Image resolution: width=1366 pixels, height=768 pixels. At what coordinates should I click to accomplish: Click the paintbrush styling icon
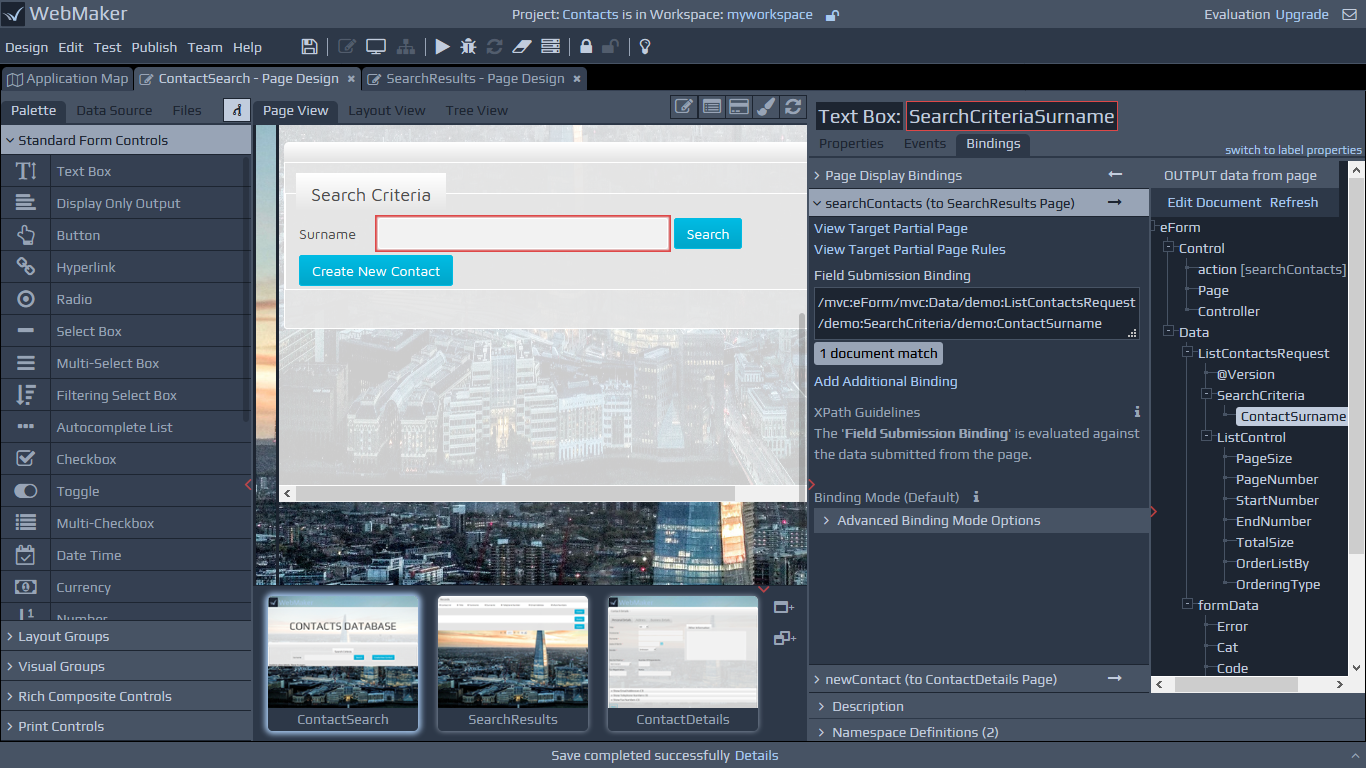(x=765, y=107)
